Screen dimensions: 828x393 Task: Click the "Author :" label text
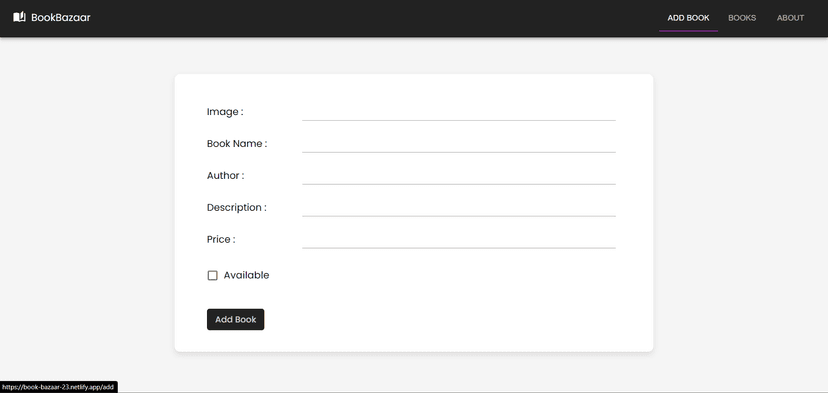(225, 175)
